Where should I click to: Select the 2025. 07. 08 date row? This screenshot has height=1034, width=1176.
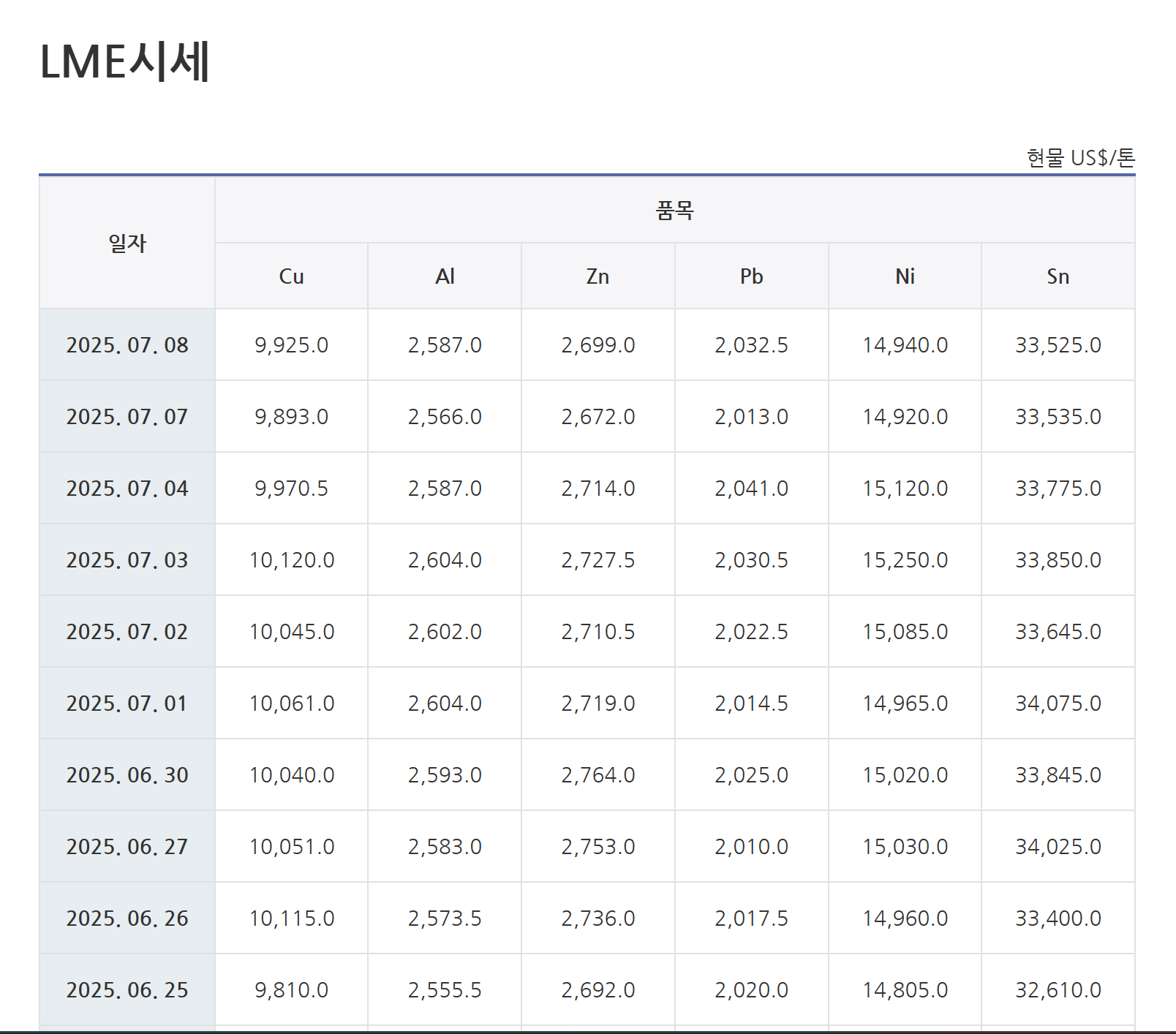click(127, 345)
